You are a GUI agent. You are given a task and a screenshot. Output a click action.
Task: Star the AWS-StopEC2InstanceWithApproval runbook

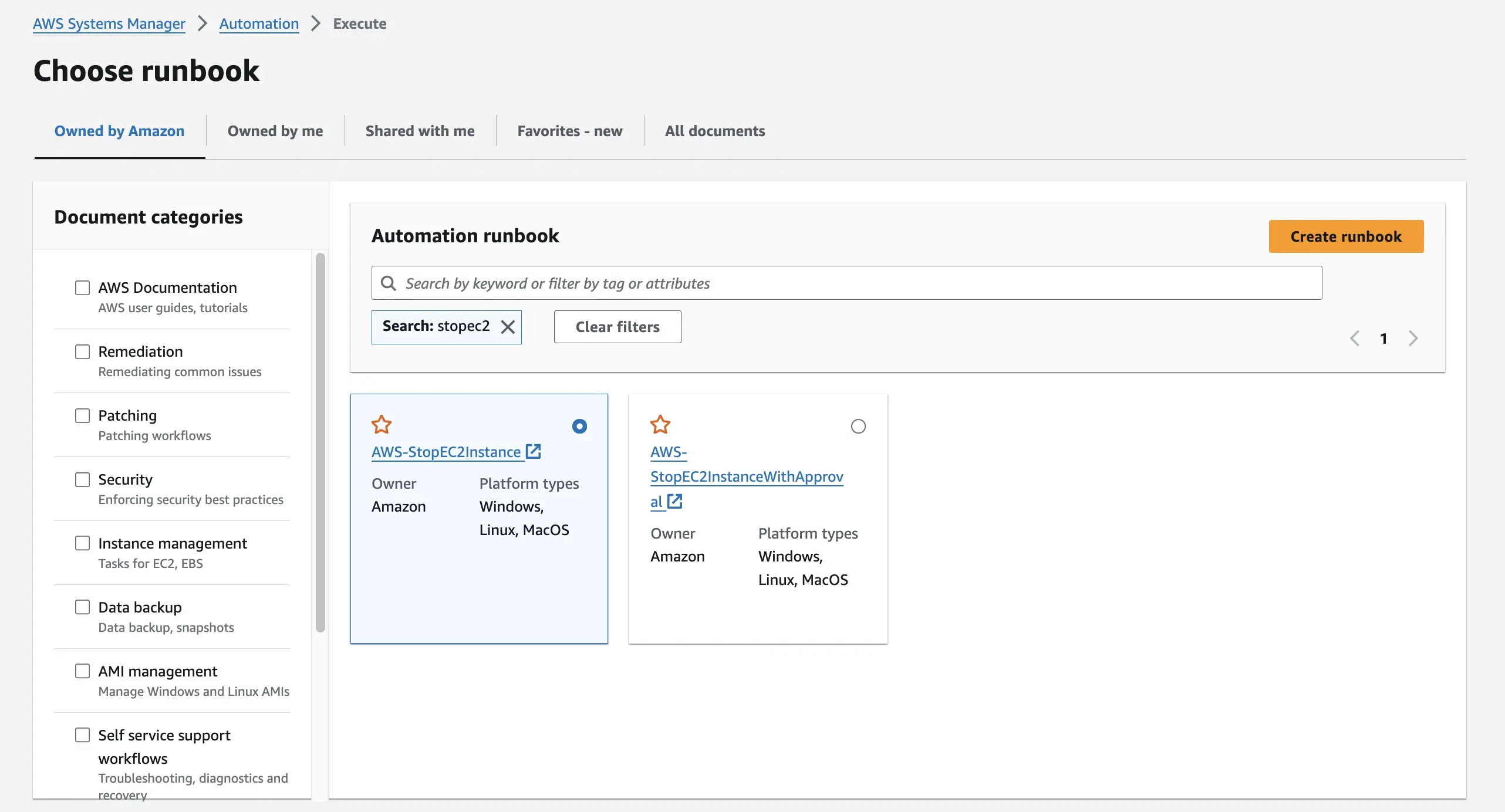(660, 425)
